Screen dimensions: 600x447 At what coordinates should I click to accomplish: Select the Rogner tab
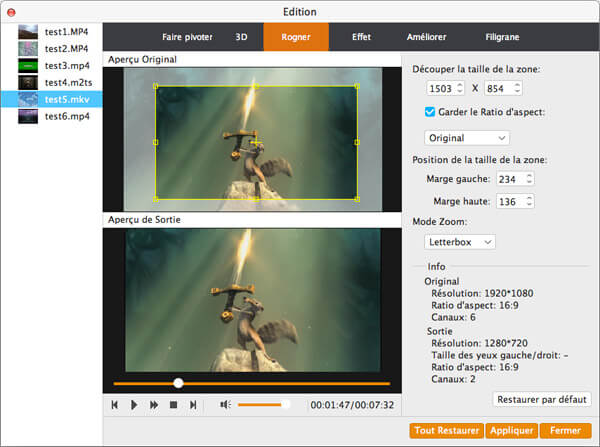296,37
